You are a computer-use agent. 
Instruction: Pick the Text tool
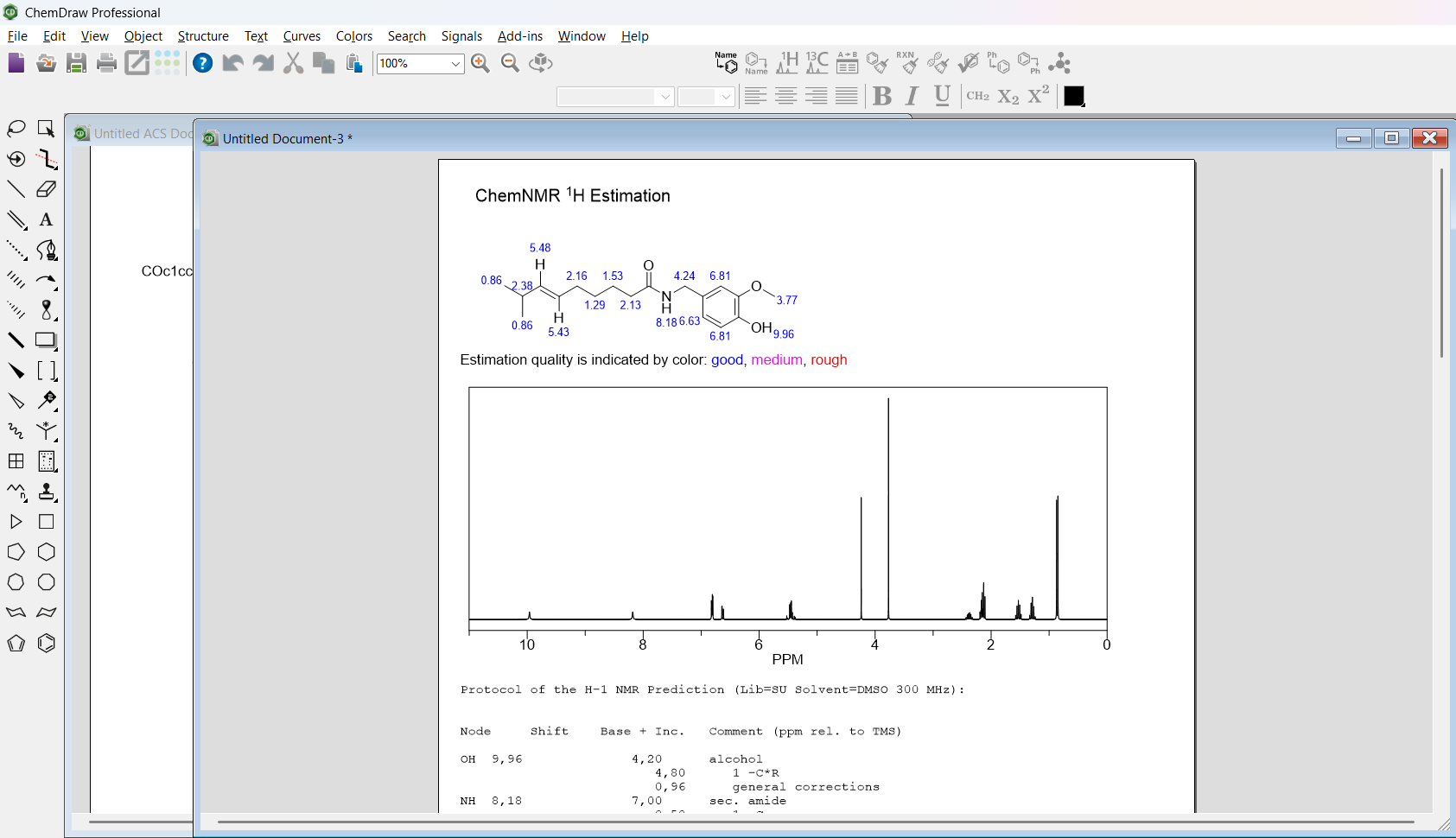(x=47, y=219)
